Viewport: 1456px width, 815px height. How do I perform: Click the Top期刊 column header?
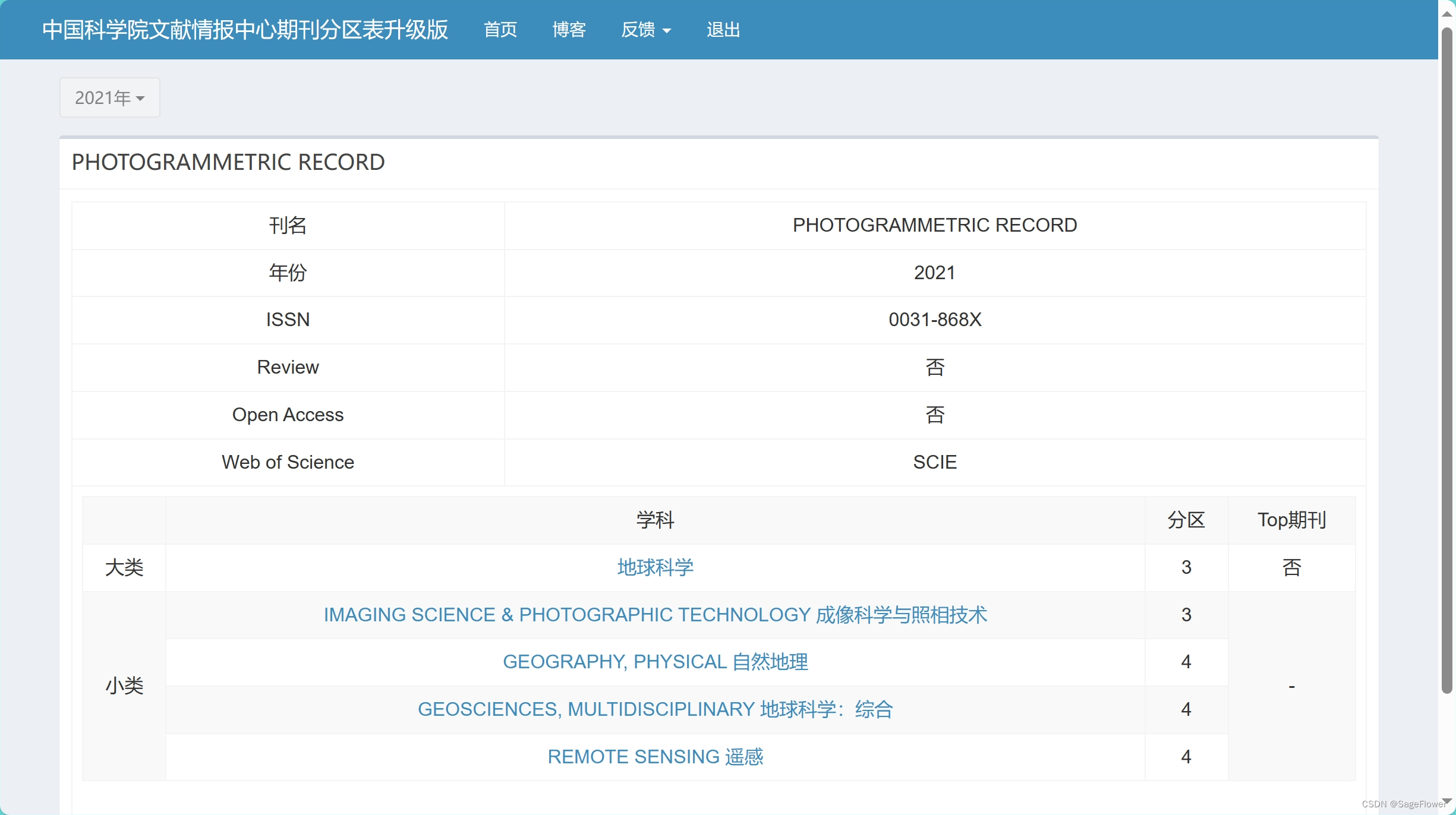[1292, 520]
